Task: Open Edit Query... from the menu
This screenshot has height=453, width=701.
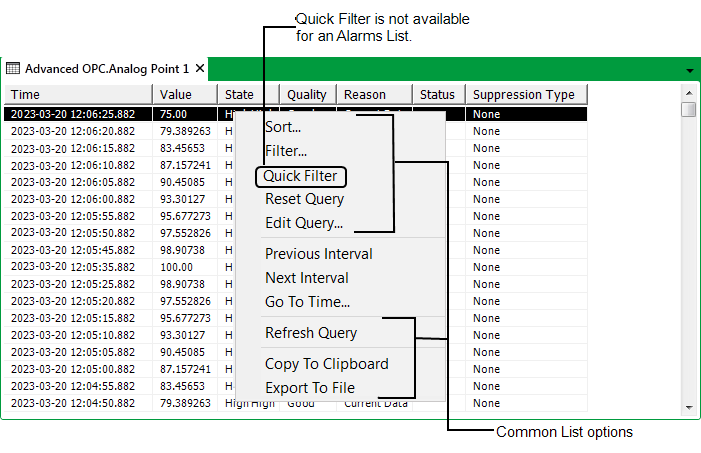Action: (x=303, y=223)
